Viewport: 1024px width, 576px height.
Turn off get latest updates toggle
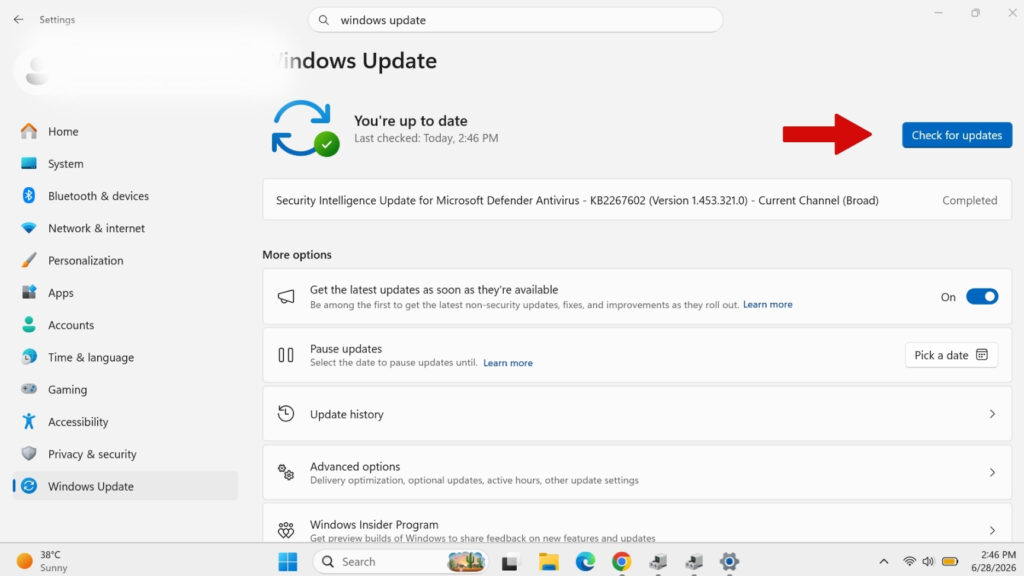[x=982, y=296]
